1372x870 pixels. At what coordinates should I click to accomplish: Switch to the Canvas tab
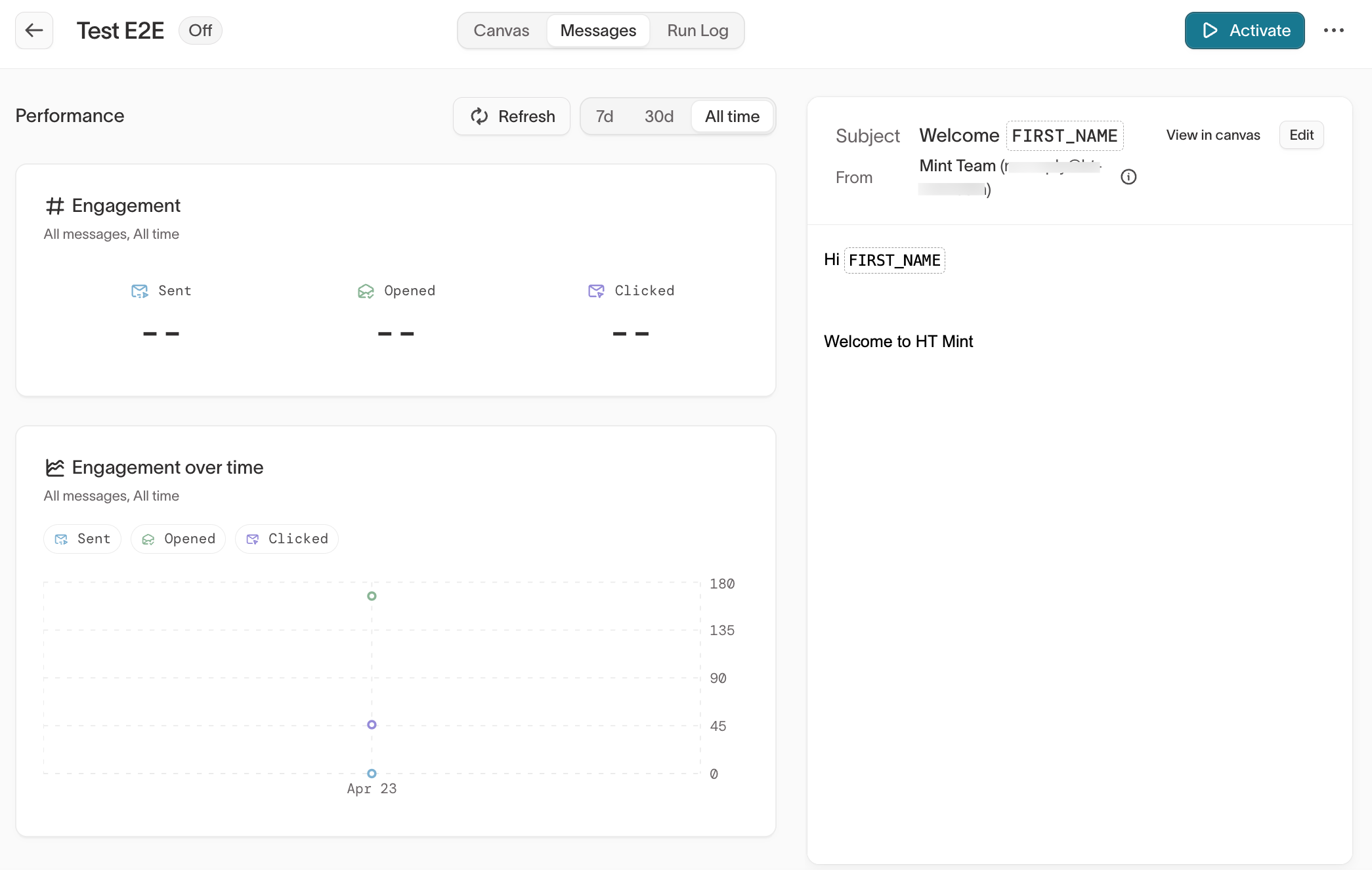[501, 30]
